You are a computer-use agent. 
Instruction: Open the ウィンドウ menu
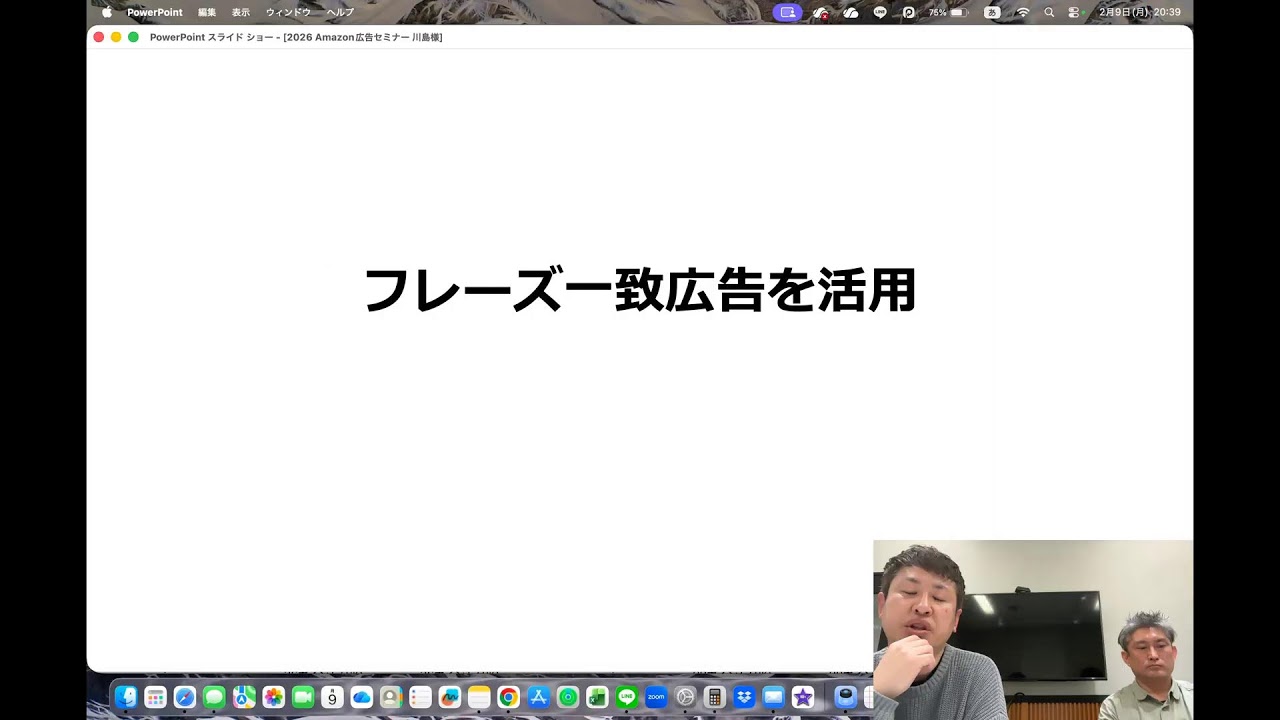[288, 12]
